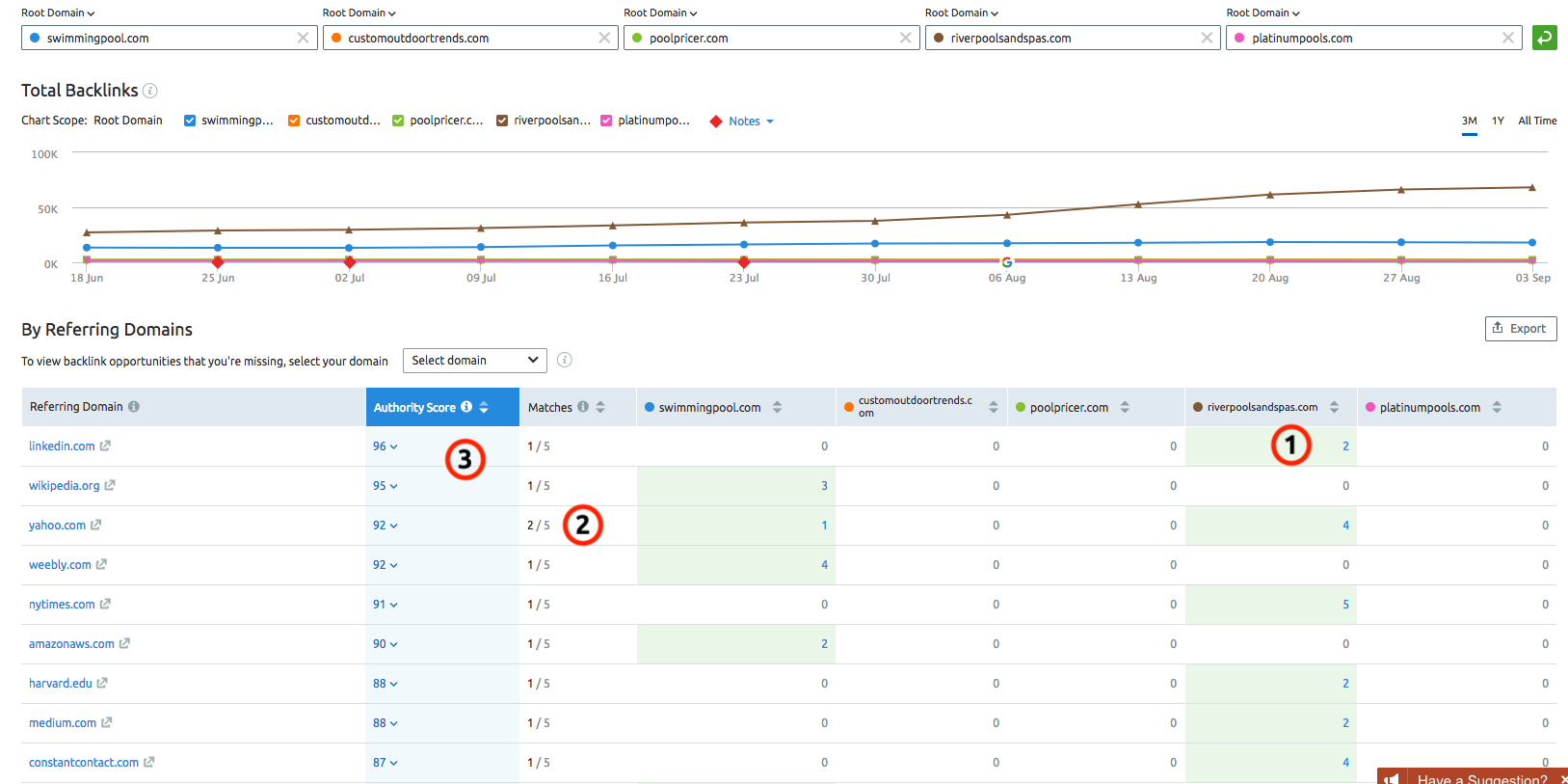
Task: Click the Export button
Action: point(1521,328)
